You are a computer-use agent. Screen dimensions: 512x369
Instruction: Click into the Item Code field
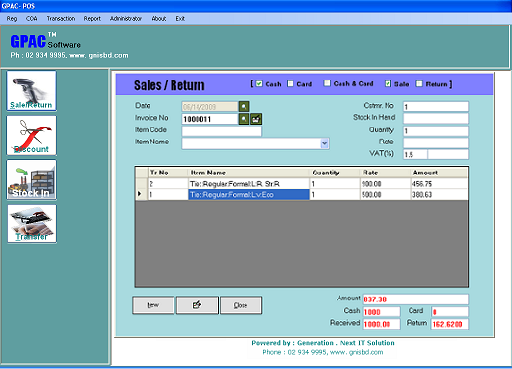pos(222,131)
